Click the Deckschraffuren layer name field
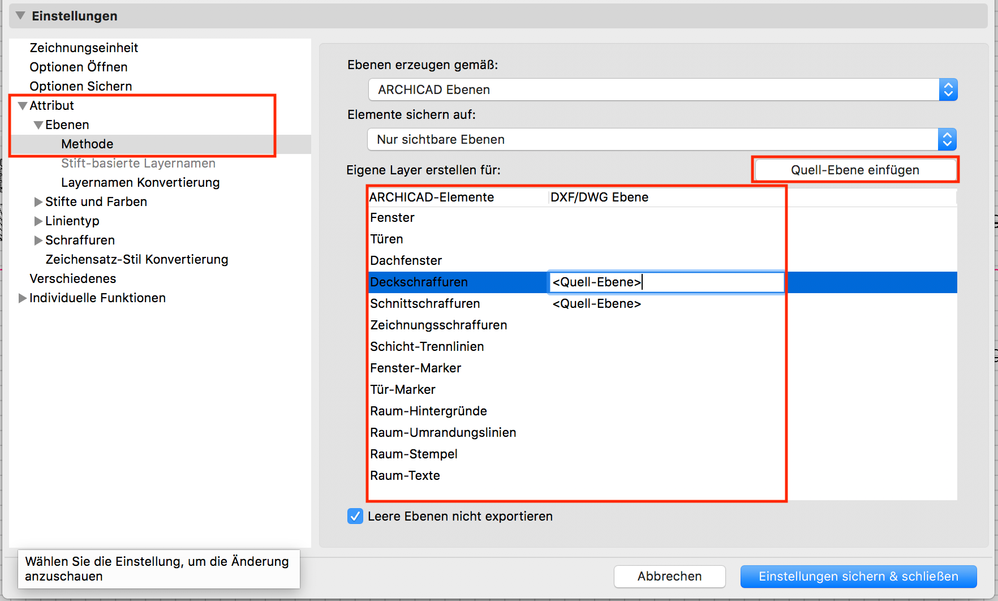The image size is (998, 601). (665, 282)
